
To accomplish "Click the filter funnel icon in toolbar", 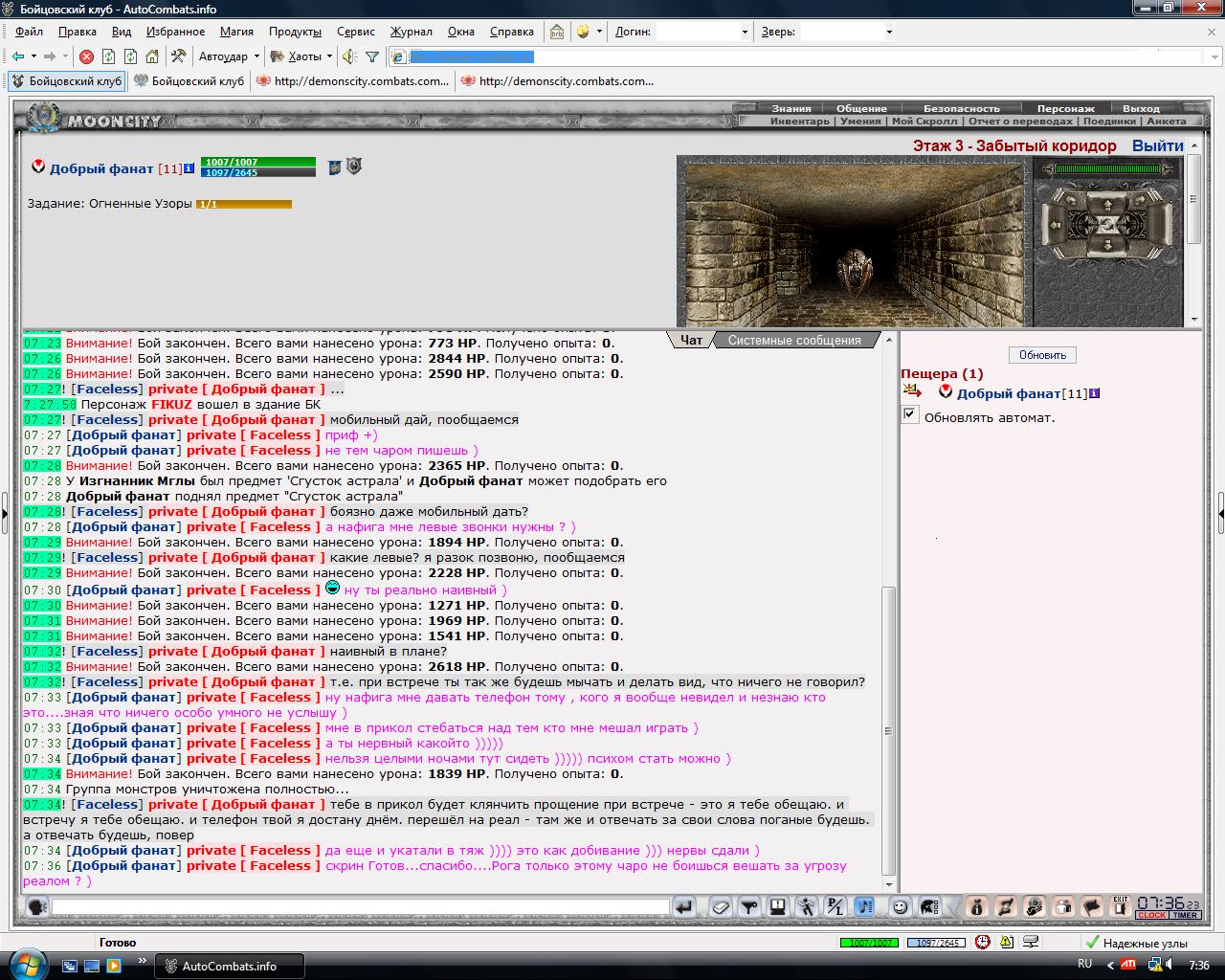I will coord(372,56).
